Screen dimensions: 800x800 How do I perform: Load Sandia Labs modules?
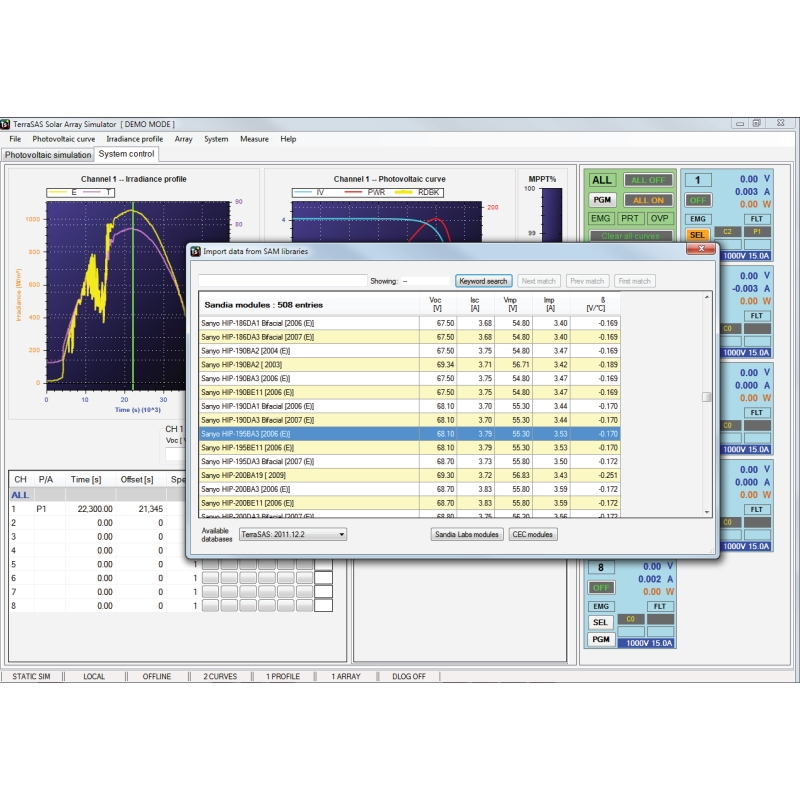click(x=466, y=534)
